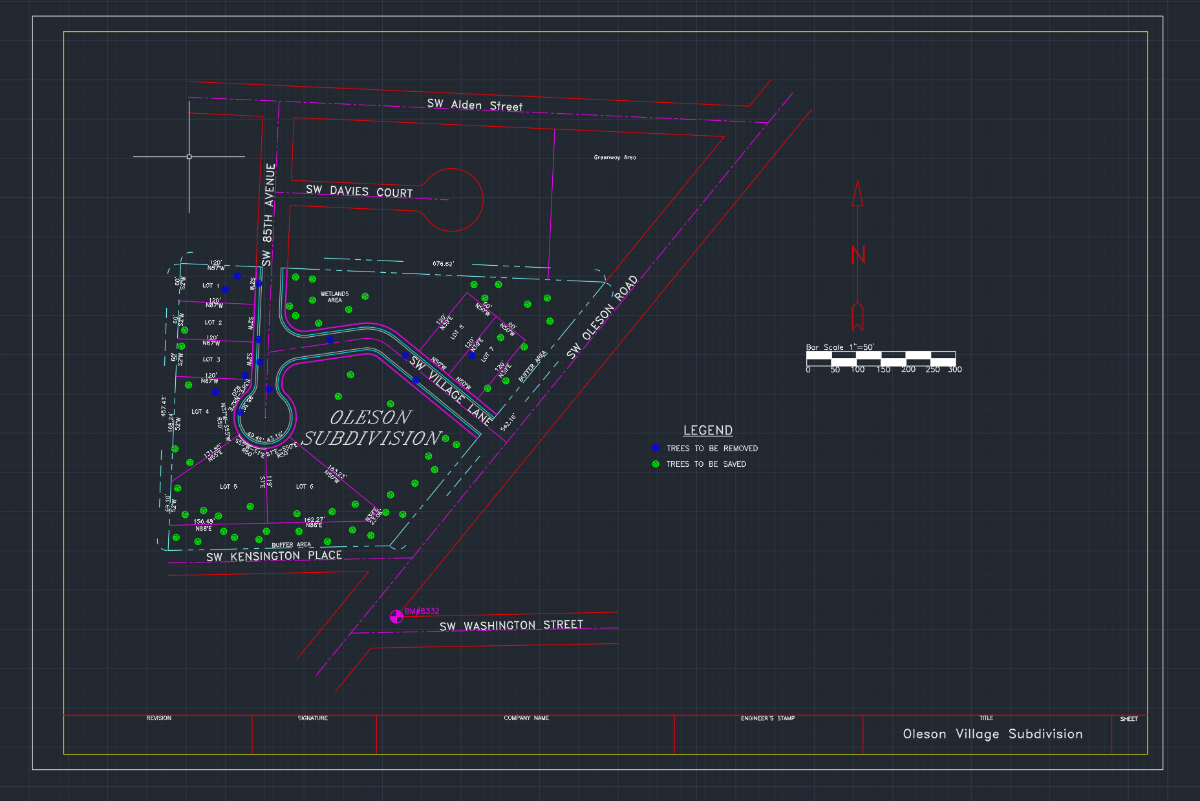Pick the north arrow symbol
Viewport: 1200px width, 801px height.
point(857,255)
